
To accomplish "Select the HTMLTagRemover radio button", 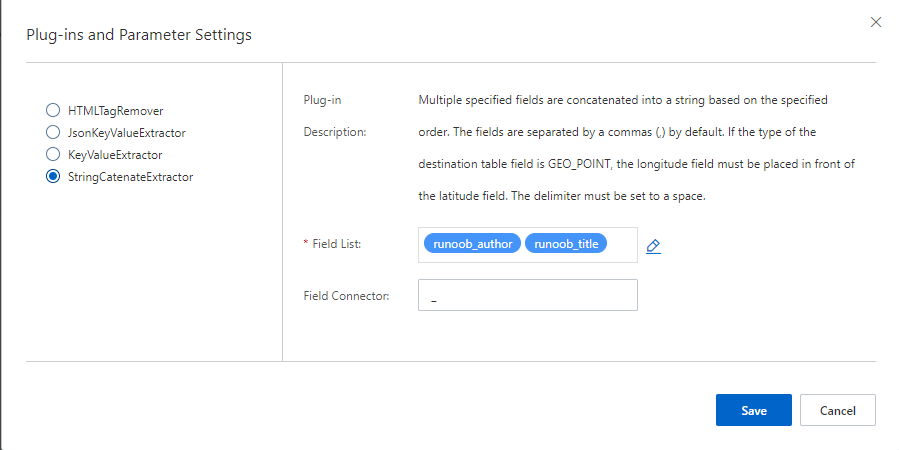I will (53, 110).
